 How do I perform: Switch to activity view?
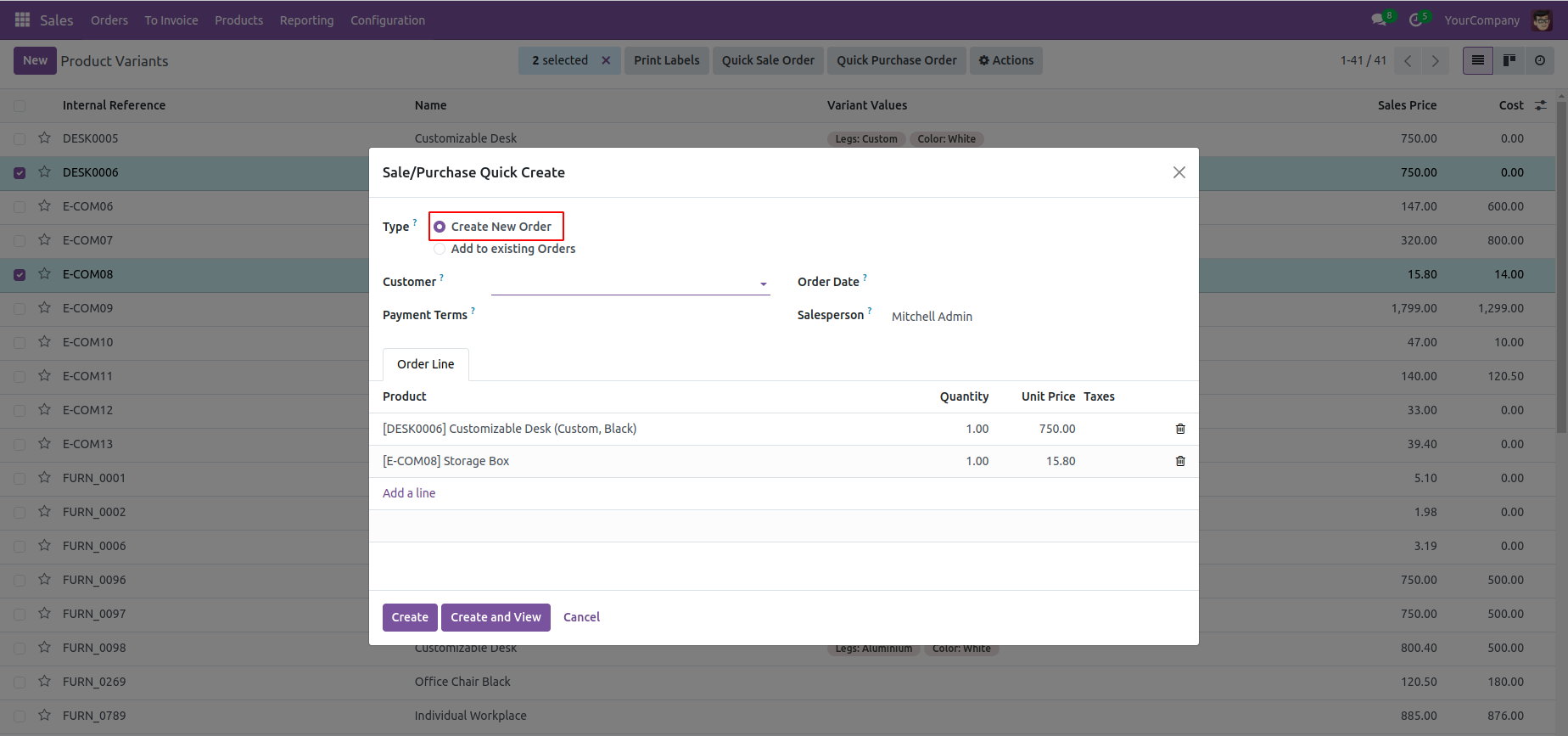pos(1539,60)
